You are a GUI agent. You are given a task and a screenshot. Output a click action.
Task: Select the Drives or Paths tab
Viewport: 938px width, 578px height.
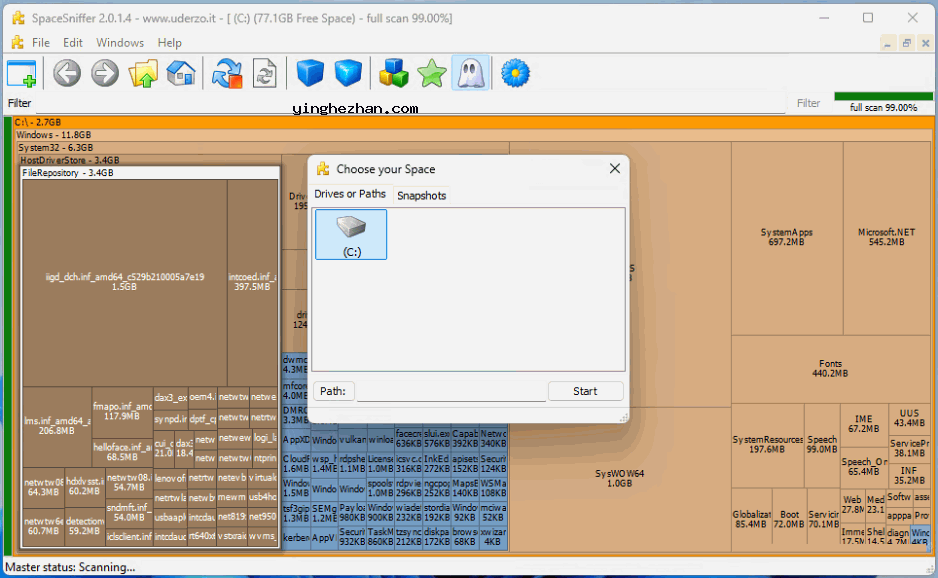coord(350,194)
